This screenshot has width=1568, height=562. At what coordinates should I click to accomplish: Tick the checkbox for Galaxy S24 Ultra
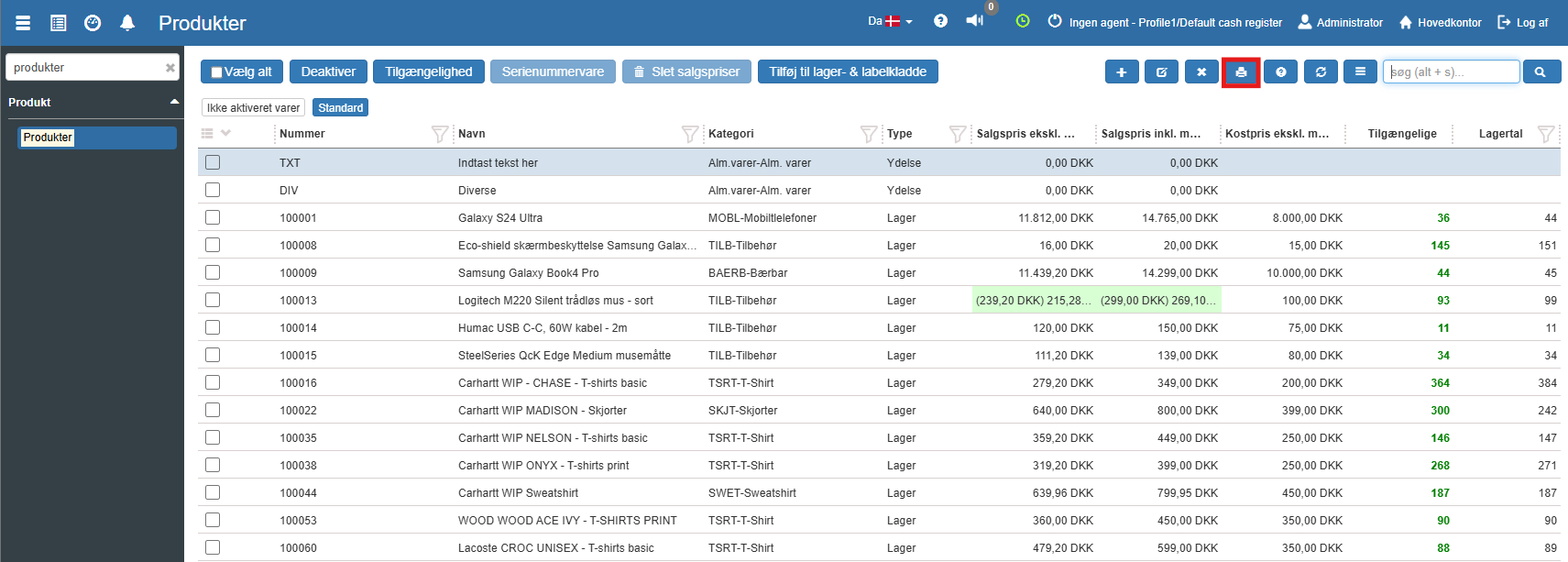tap(213, 217)
